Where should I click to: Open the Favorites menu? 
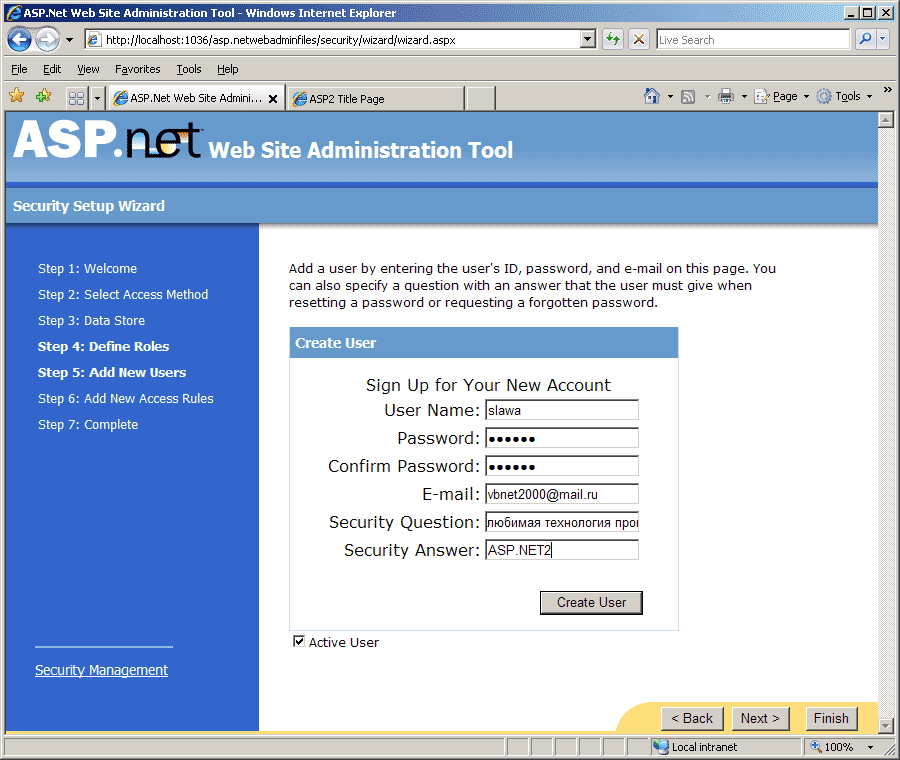(x=138, y=69)
